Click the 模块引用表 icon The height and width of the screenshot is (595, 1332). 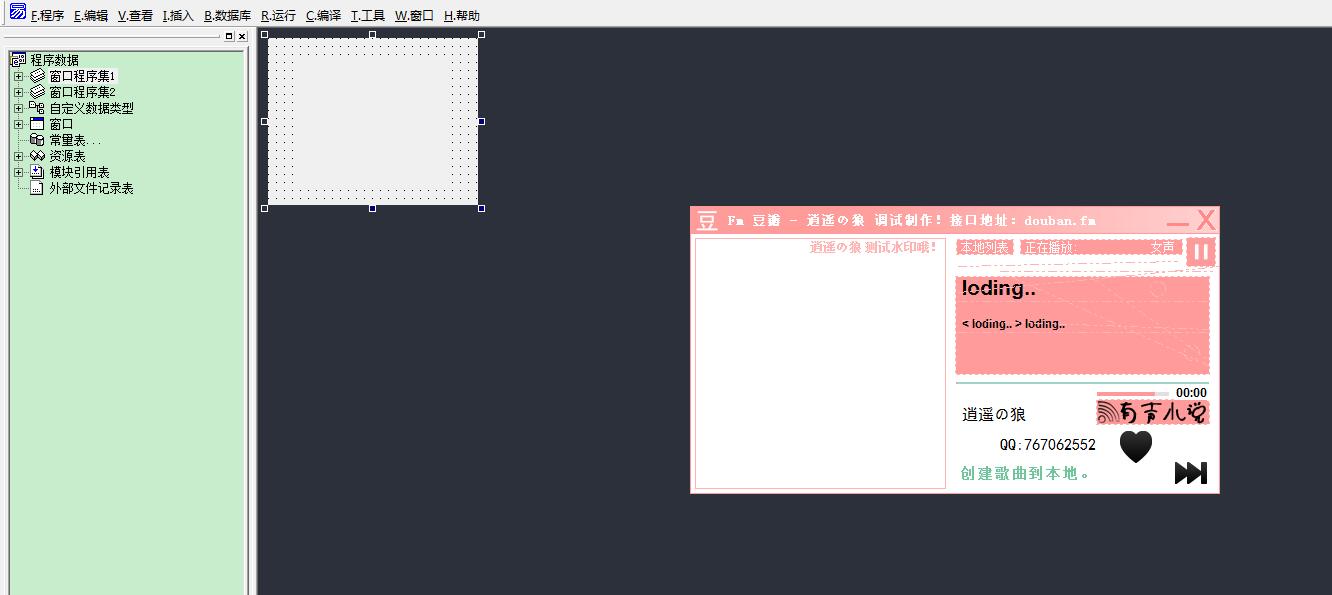point(37,172)
